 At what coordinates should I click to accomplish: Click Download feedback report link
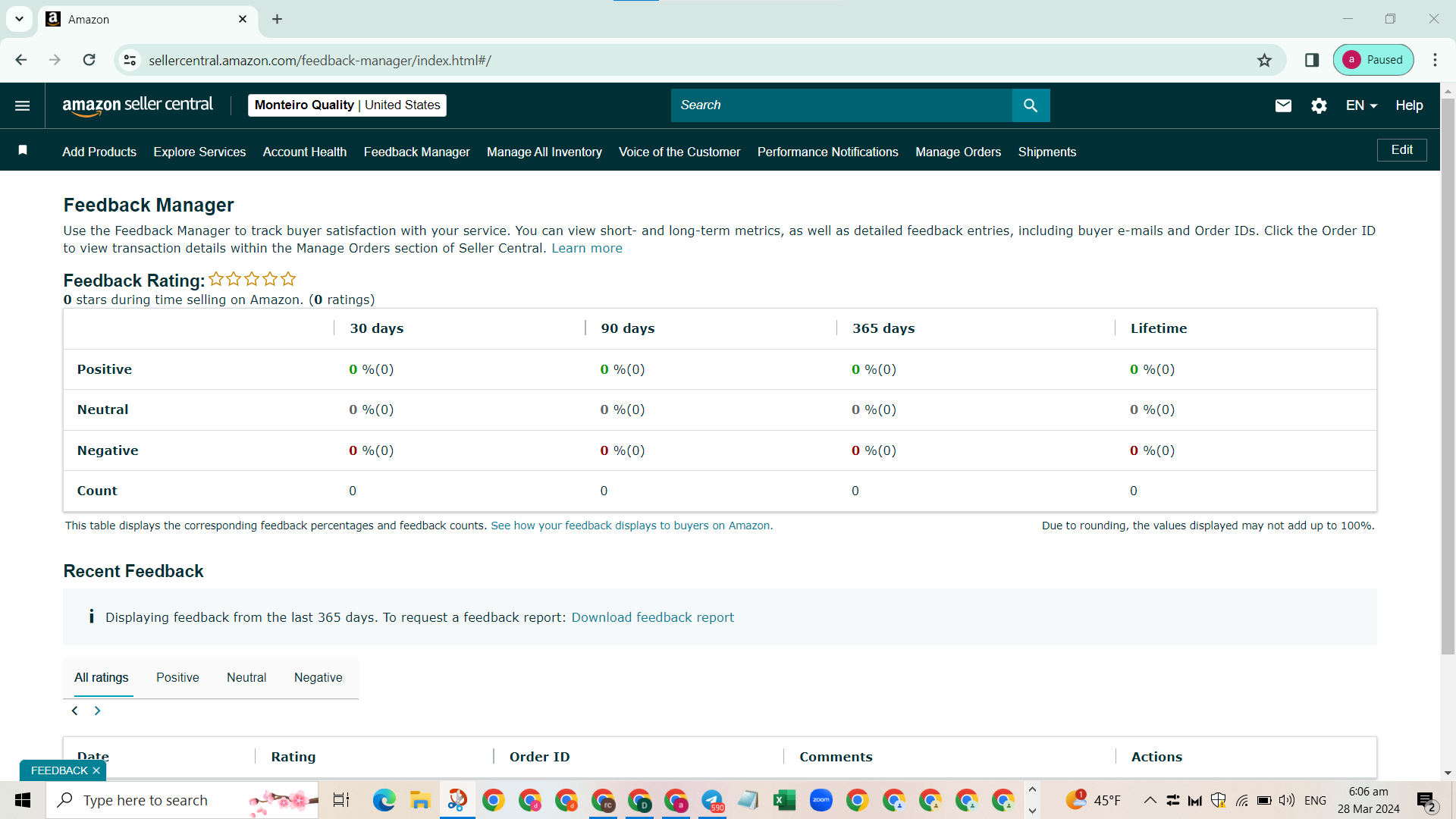(x=652, y=617)
